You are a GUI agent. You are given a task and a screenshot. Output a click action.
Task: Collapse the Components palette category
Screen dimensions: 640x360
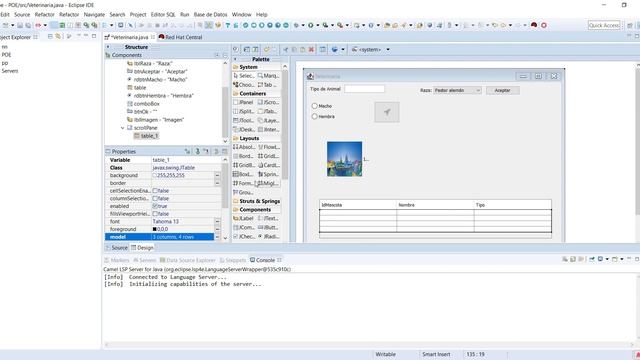(256, 209)
